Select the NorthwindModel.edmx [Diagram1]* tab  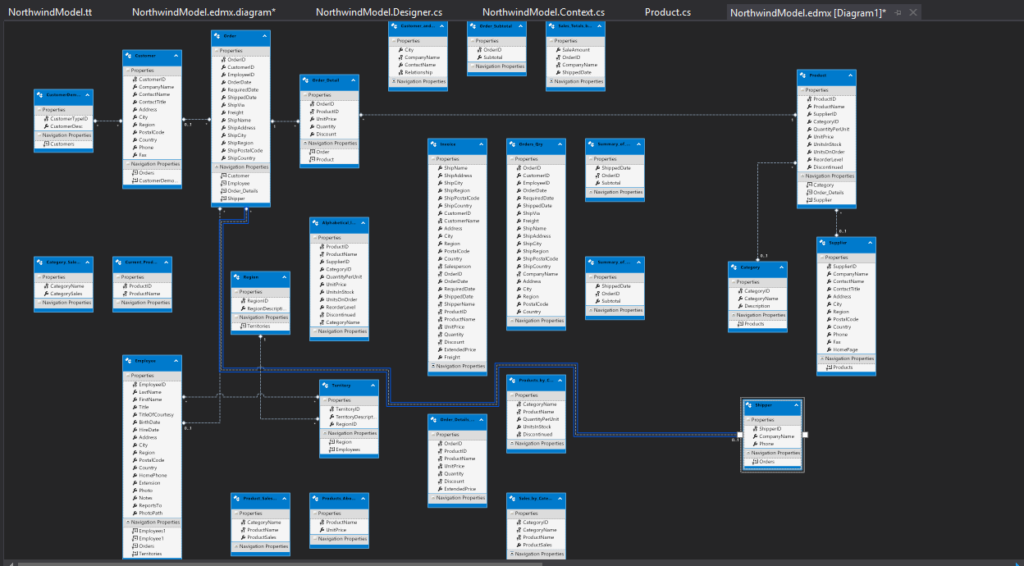click(808, 12)
